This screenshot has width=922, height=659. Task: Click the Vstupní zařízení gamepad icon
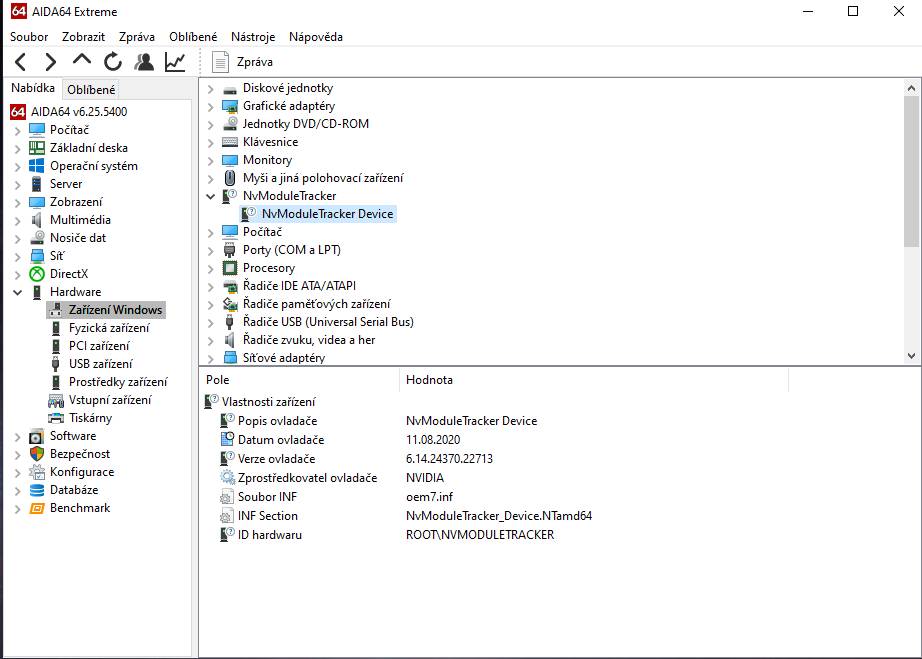(56, 400)
